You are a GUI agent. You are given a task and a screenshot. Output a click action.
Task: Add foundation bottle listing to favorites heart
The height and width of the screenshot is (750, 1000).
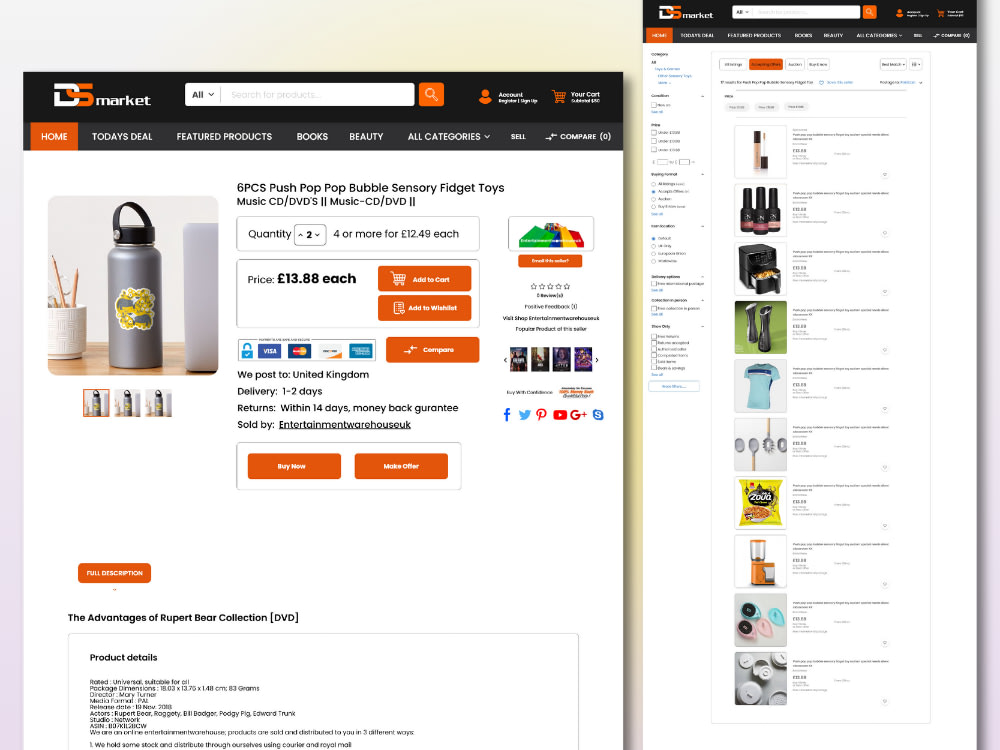coord(885,174)
